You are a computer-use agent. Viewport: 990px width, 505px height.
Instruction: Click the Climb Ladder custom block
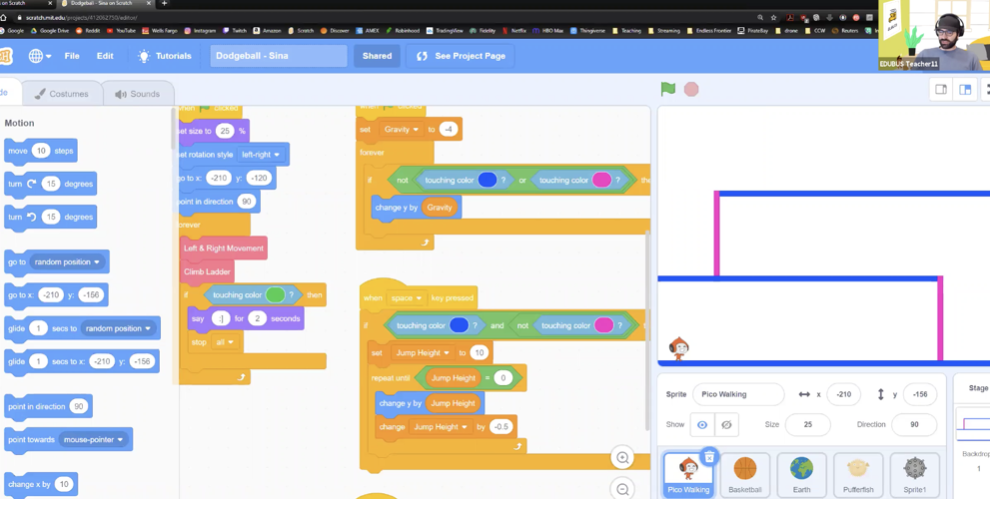point(207,272)
